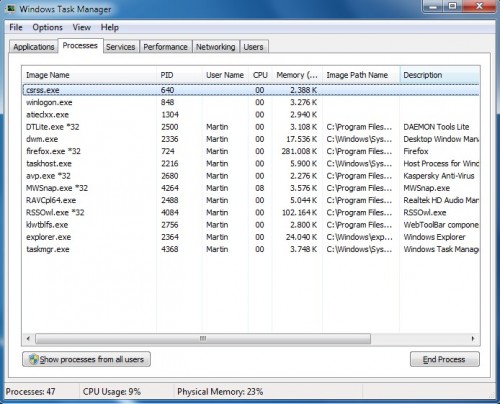This screenshot has width=500, height=404.
Task: Click the Task Manager title bar icon
Action: (x=11, y=8)
